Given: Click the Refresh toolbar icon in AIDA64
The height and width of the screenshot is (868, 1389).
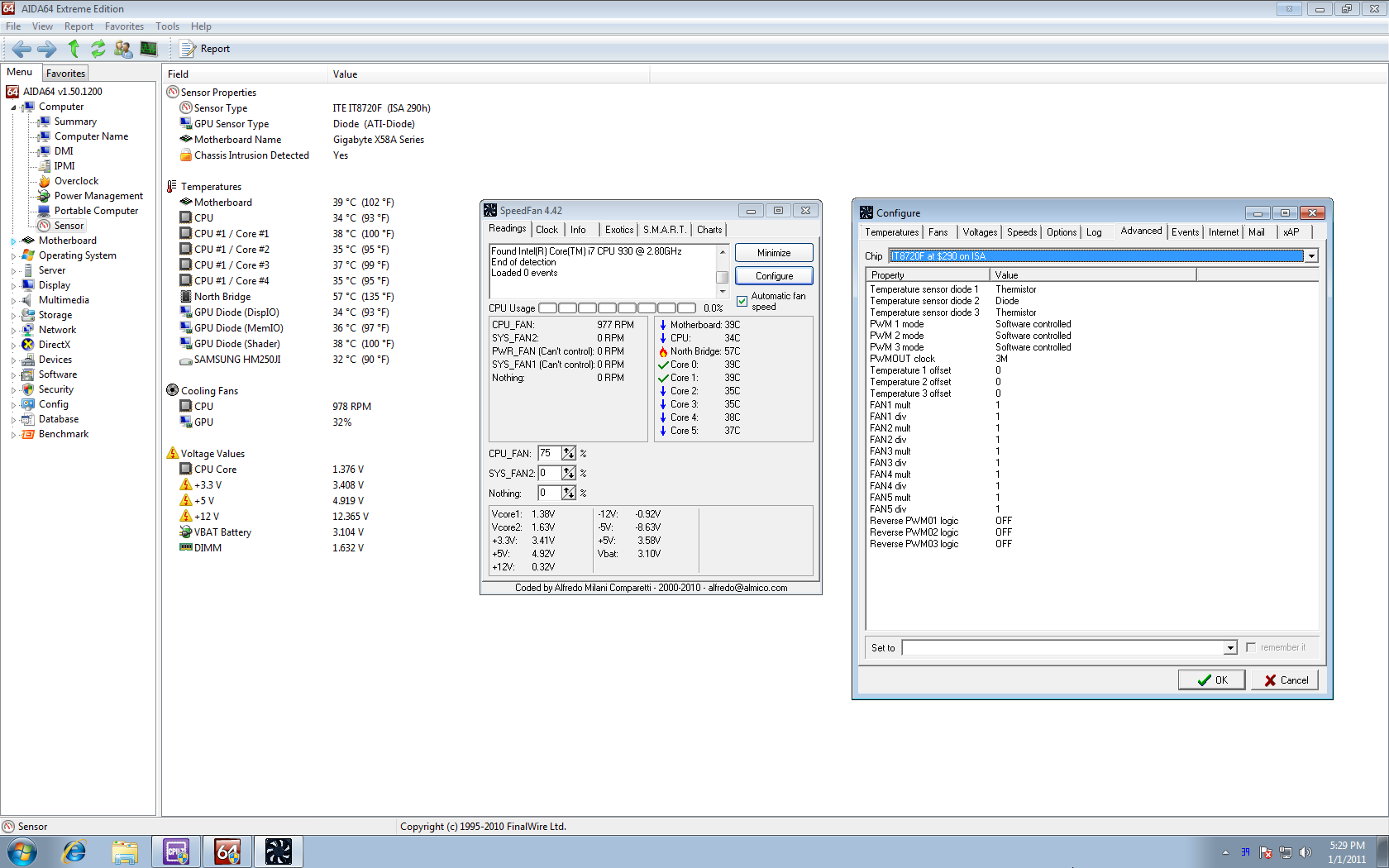Looking at the screenshot, I should (98, 49).
